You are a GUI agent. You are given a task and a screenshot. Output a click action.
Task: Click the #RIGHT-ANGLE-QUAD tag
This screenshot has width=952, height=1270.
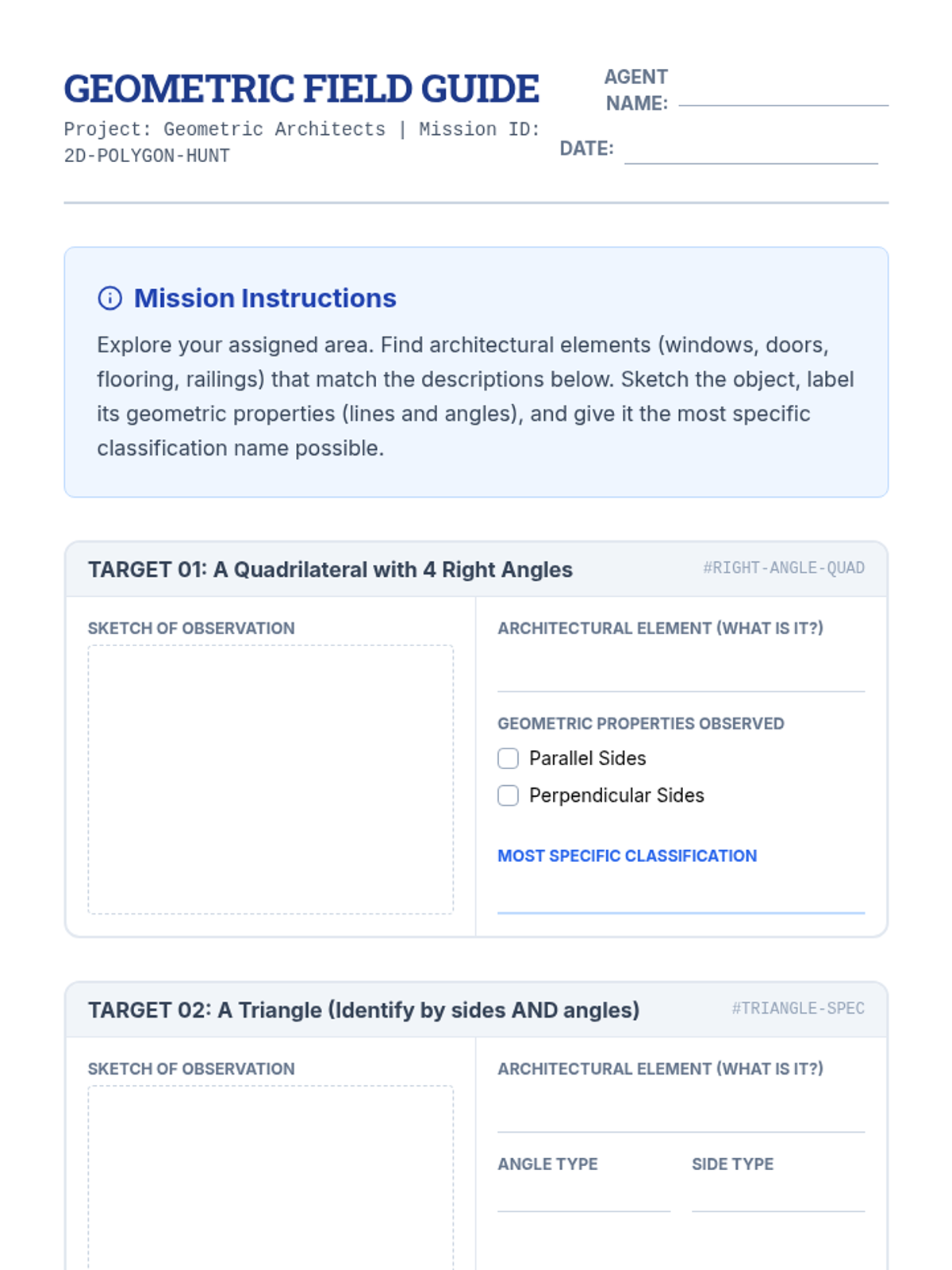783,568
